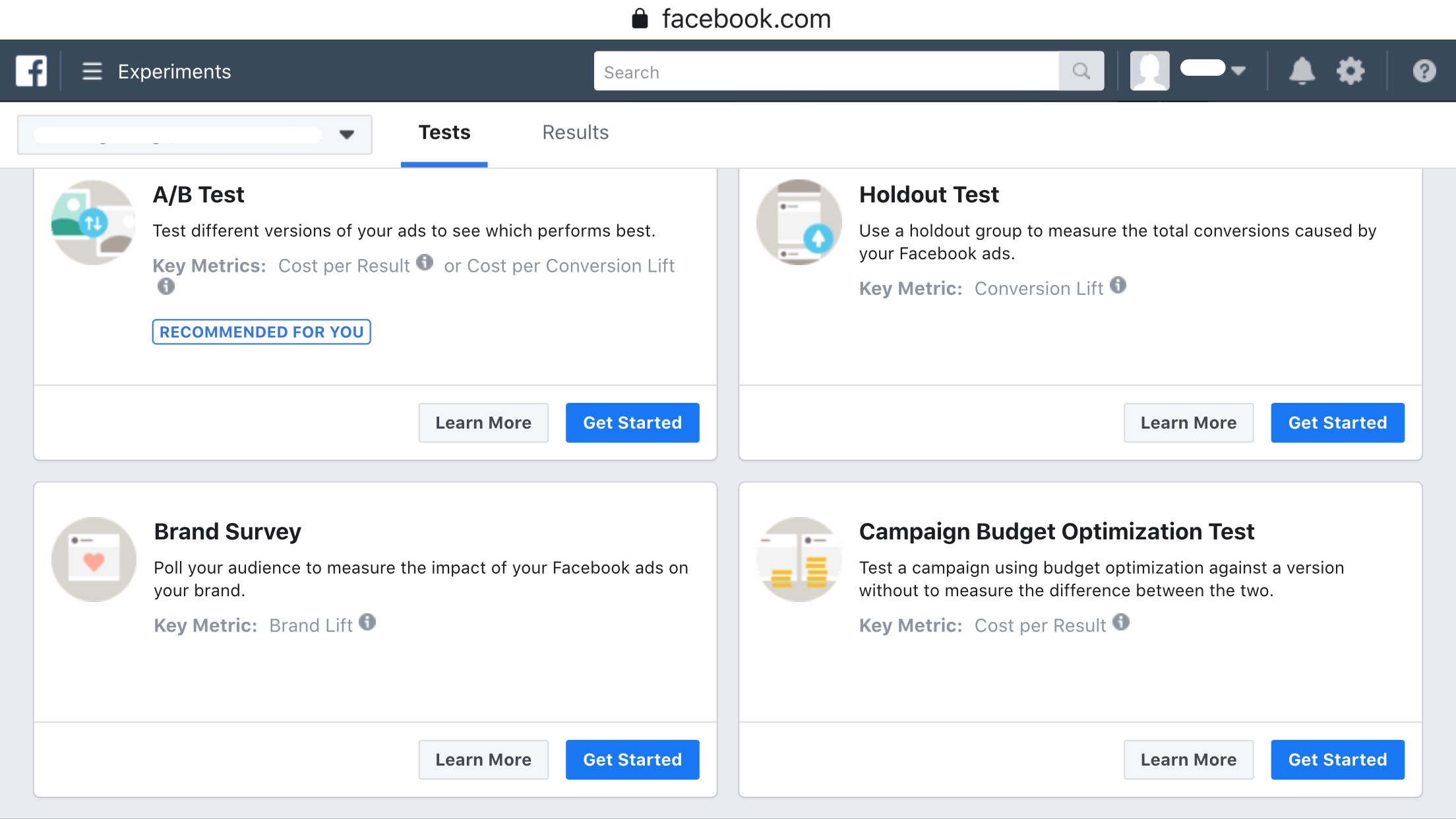Switch to the Results tab
1456x819 pixels.
click(x=574, y=132)
